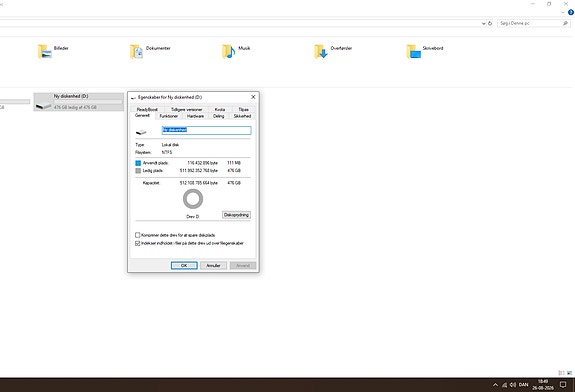Viewport: 575px width, 392px height.
Task: Open the Skrivebord desktop folder icon
Action: pyautogui.click(x=414, y=52)
